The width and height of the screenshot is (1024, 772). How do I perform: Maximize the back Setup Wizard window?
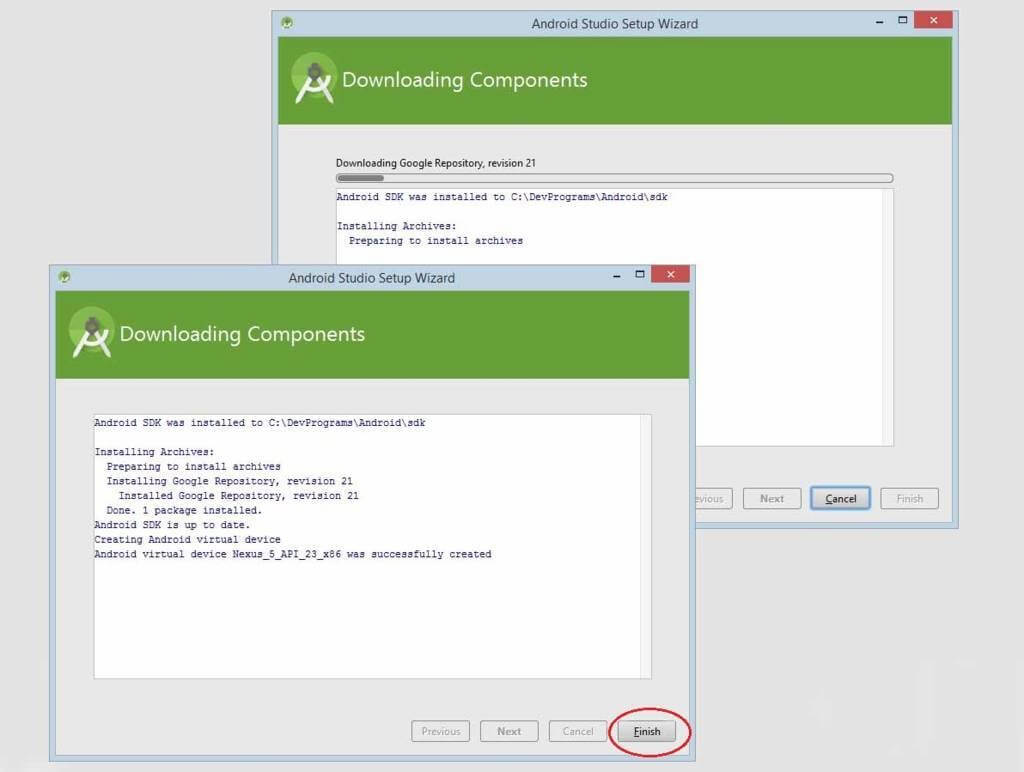(903, 20)
